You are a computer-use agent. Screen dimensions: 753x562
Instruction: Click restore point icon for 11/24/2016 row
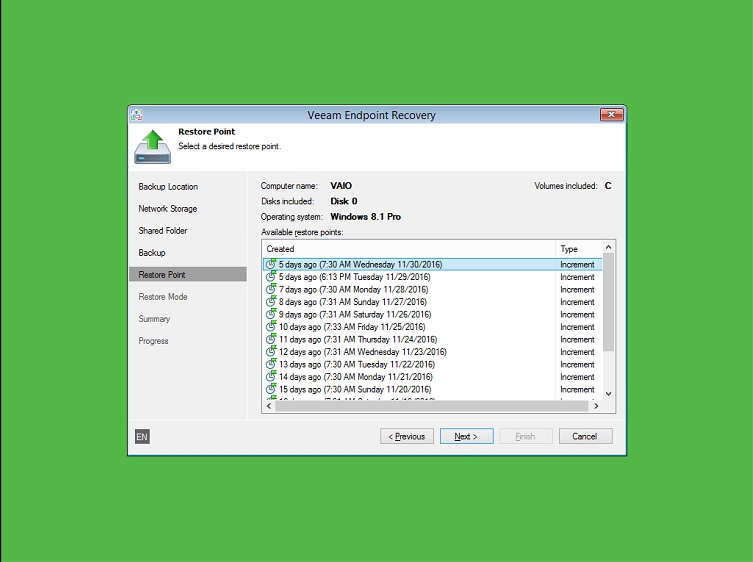(271, 339)
